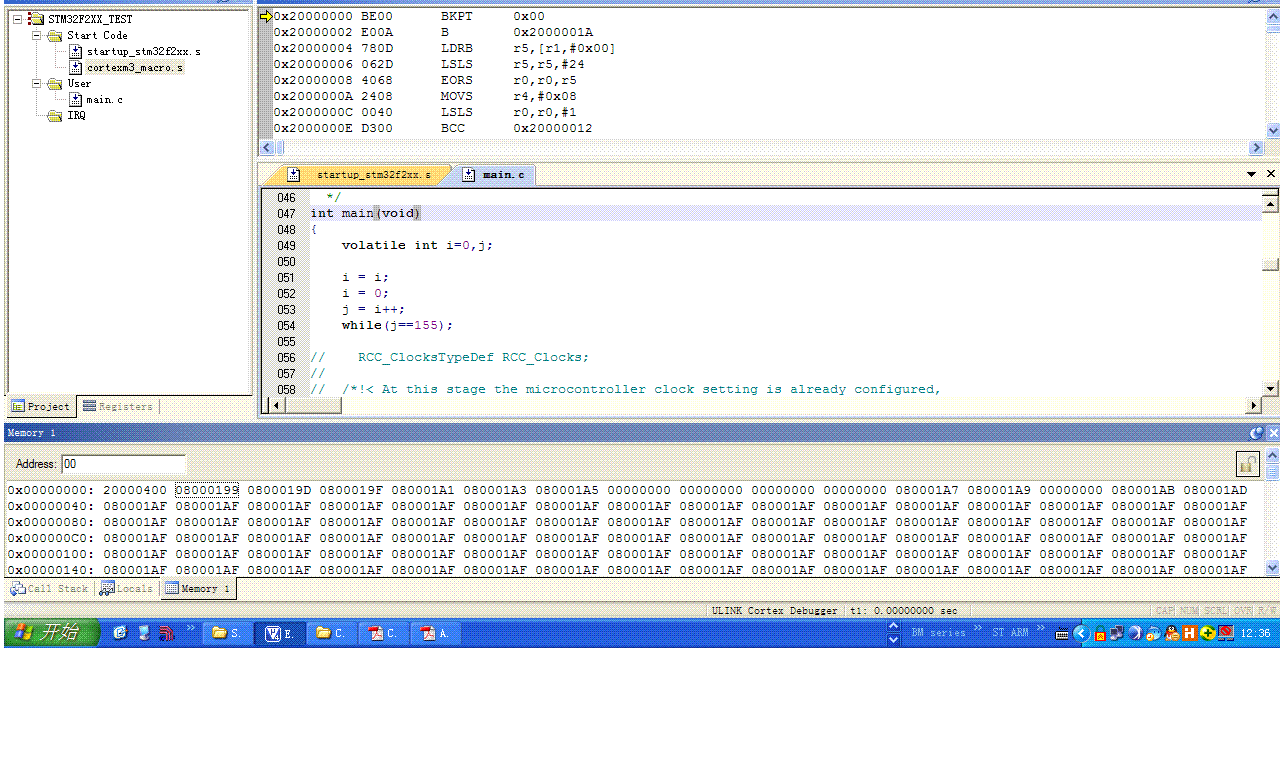Screen dimensions: 1280x768
Task: Click editor horizontal scroll left arrow
Action: [277, 405]
